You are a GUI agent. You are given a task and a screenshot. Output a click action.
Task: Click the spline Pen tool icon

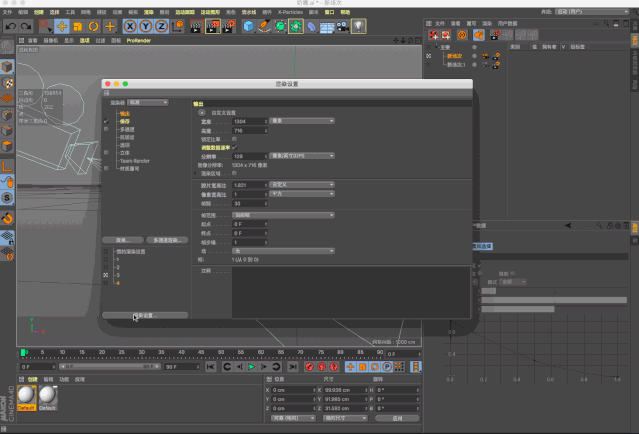(264, 27)
